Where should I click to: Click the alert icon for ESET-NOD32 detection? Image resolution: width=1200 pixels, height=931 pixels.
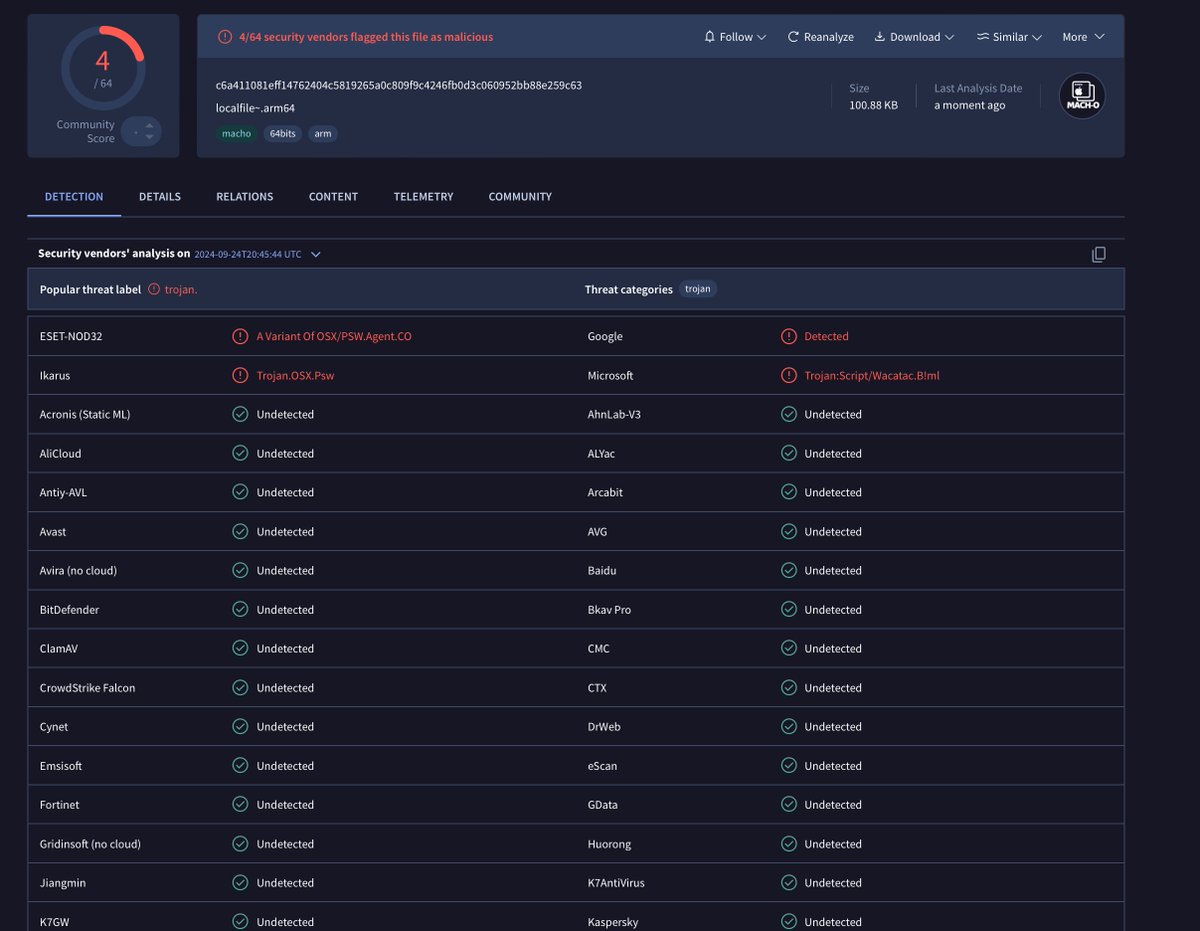click(x=240, y=336)
